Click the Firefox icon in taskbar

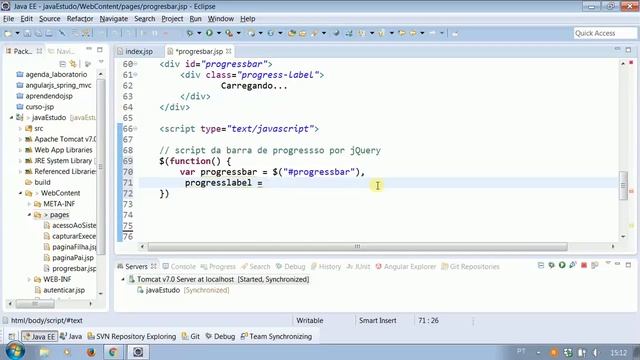91,352
